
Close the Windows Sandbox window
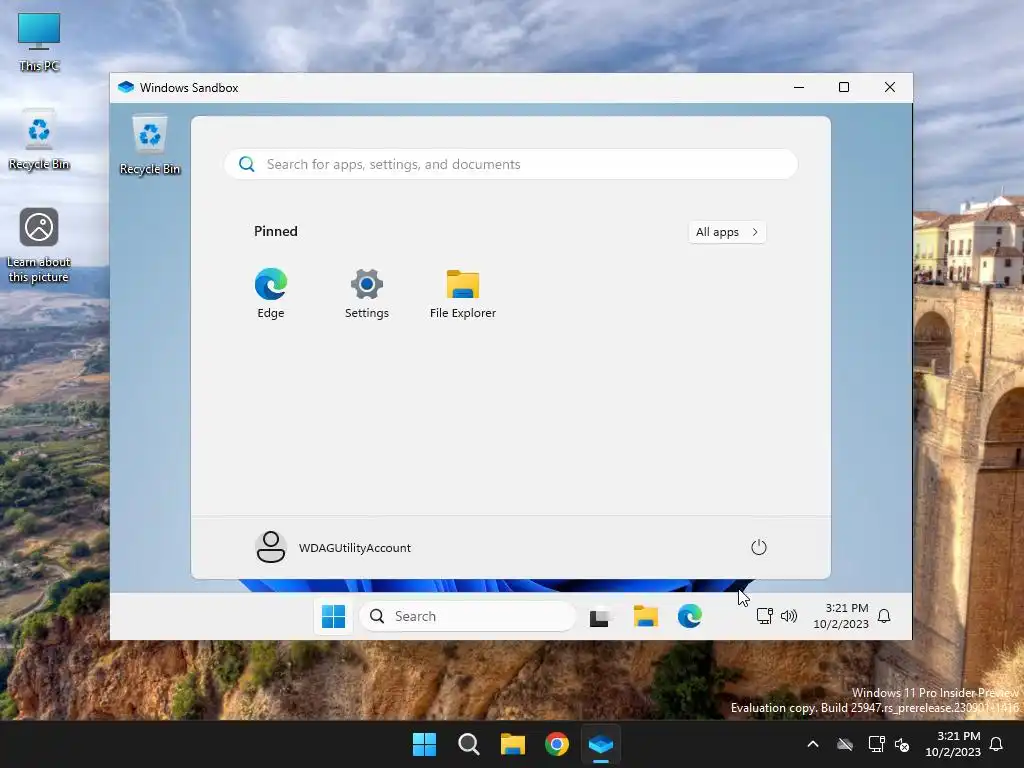889,88
